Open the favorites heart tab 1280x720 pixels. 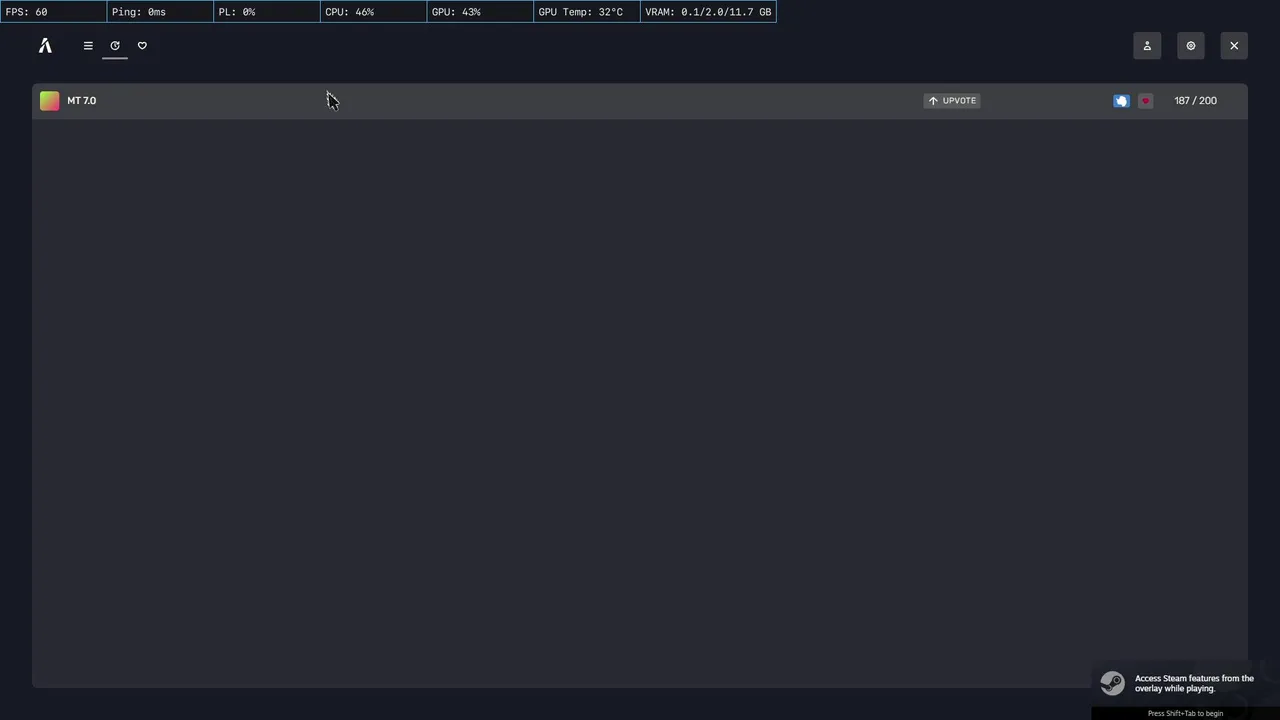click(x=142, y=46)
